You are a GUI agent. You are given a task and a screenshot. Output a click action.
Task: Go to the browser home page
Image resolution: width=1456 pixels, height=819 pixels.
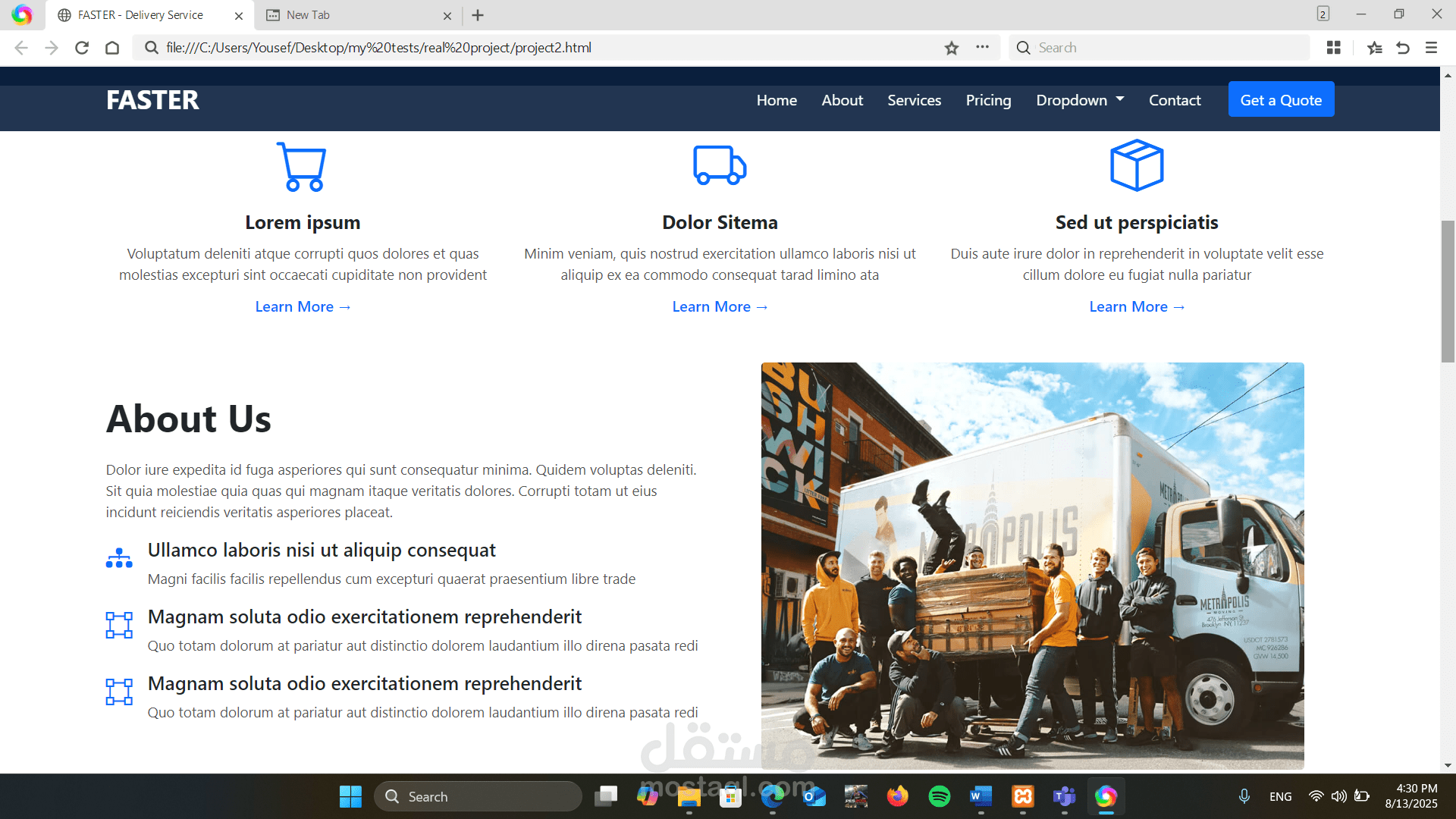(x=112, y=48)
